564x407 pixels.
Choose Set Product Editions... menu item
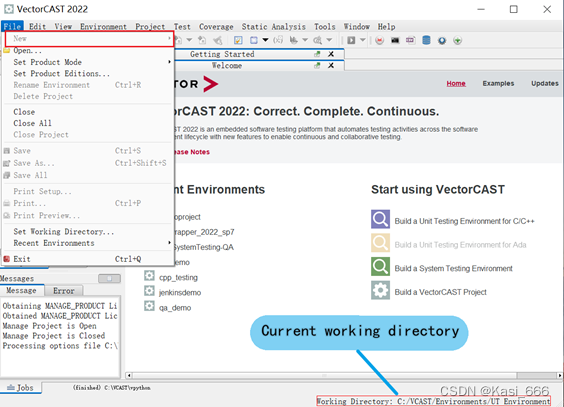[88, 73]
